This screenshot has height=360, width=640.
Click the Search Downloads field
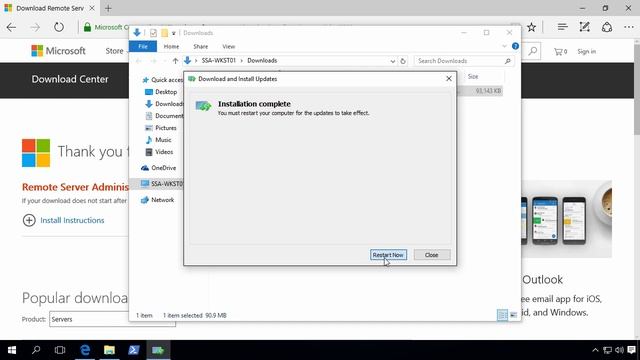click(x=464, y=61)
